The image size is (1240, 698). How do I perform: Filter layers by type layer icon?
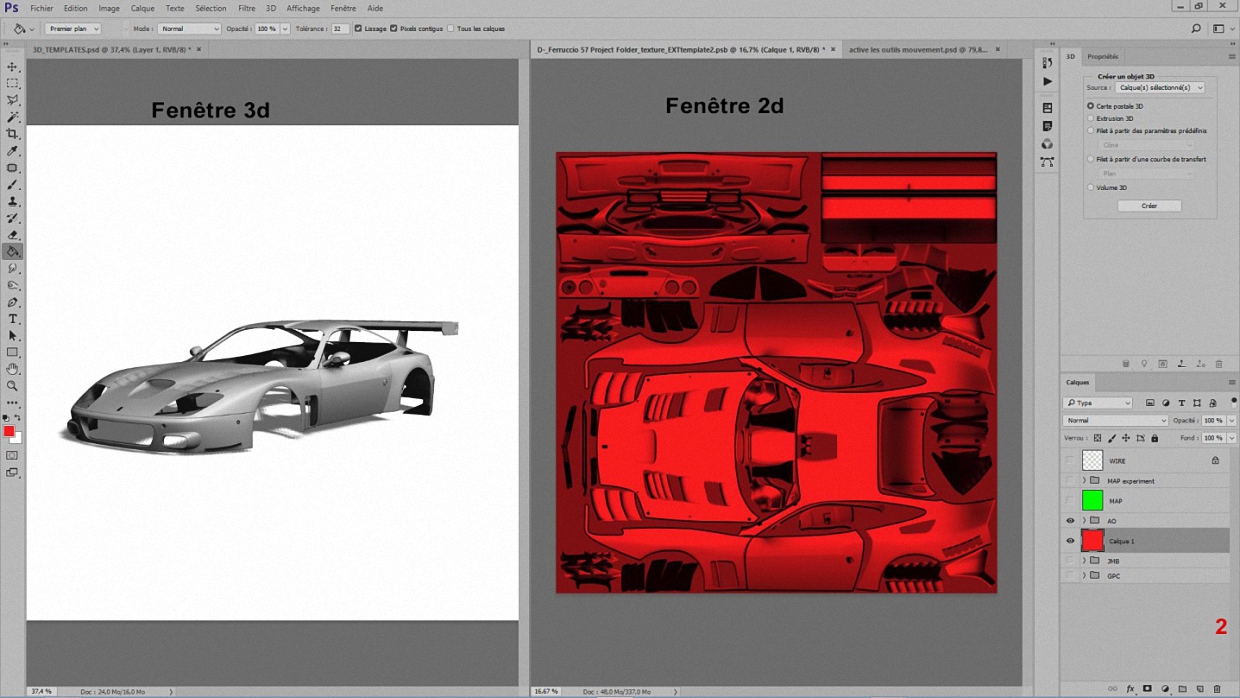pyautogui.click(x=1181, y=403)
